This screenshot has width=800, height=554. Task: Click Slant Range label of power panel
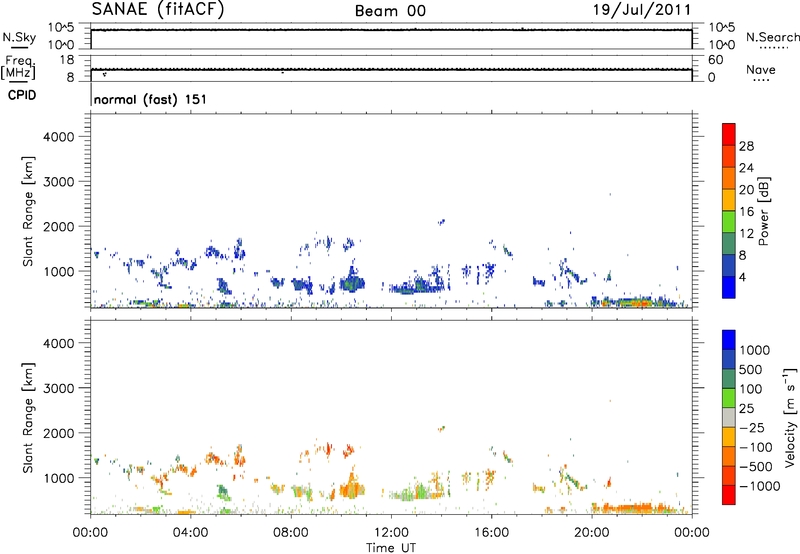coord(28,211)
